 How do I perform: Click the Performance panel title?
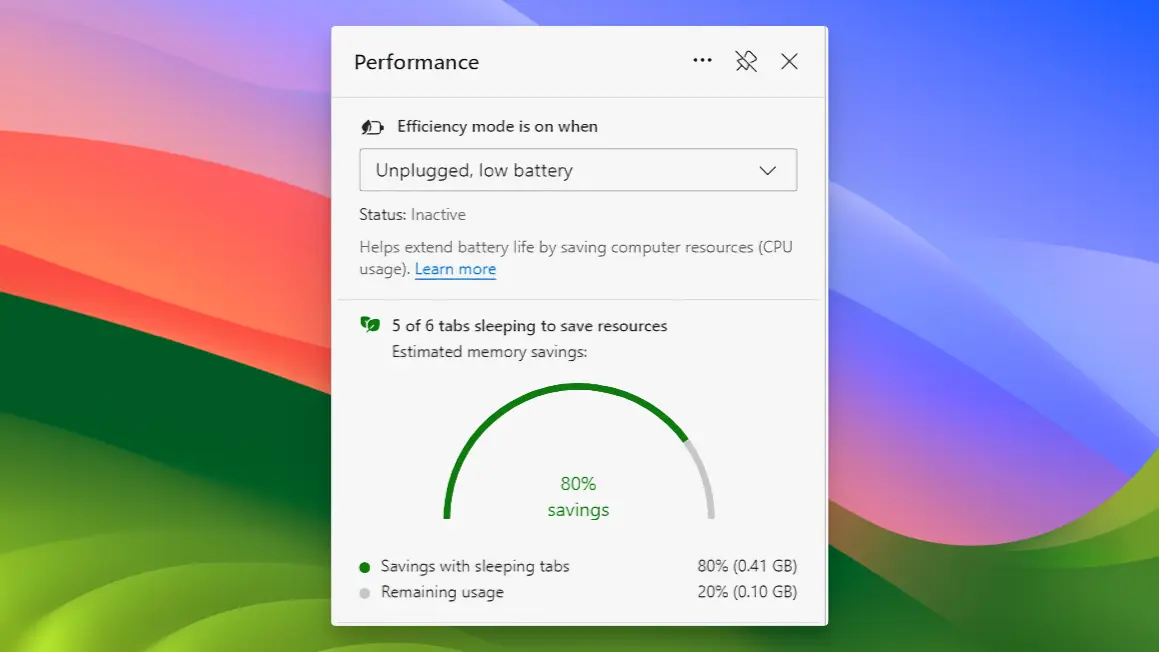pos(416,62)
